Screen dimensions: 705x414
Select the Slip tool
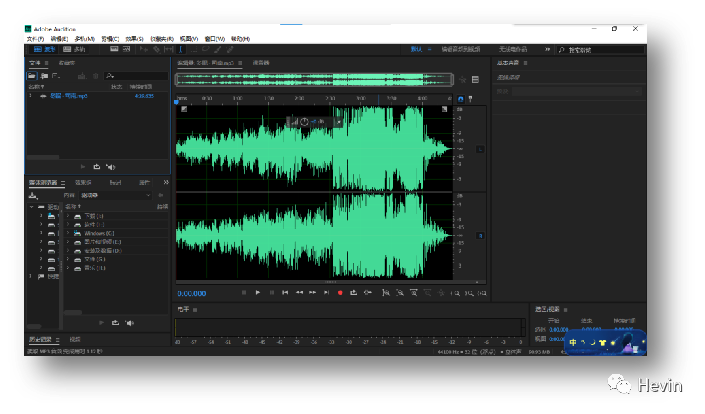169,49
